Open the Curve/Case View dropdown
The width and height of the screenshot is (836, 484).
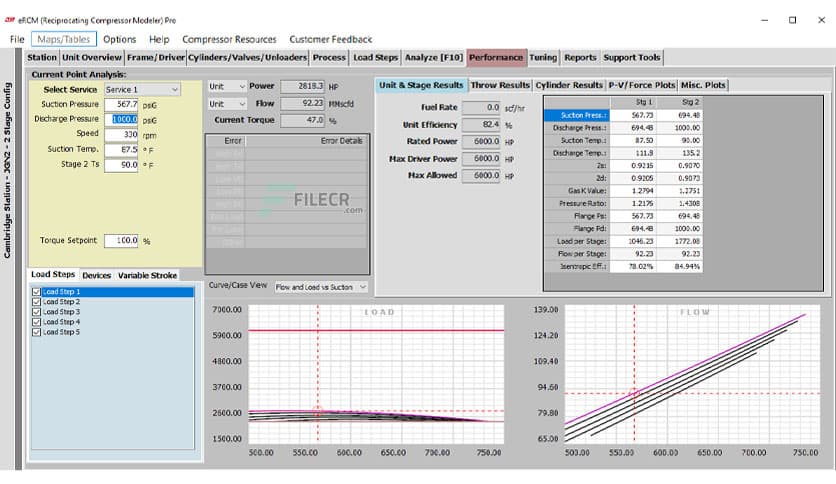(321, 287)
